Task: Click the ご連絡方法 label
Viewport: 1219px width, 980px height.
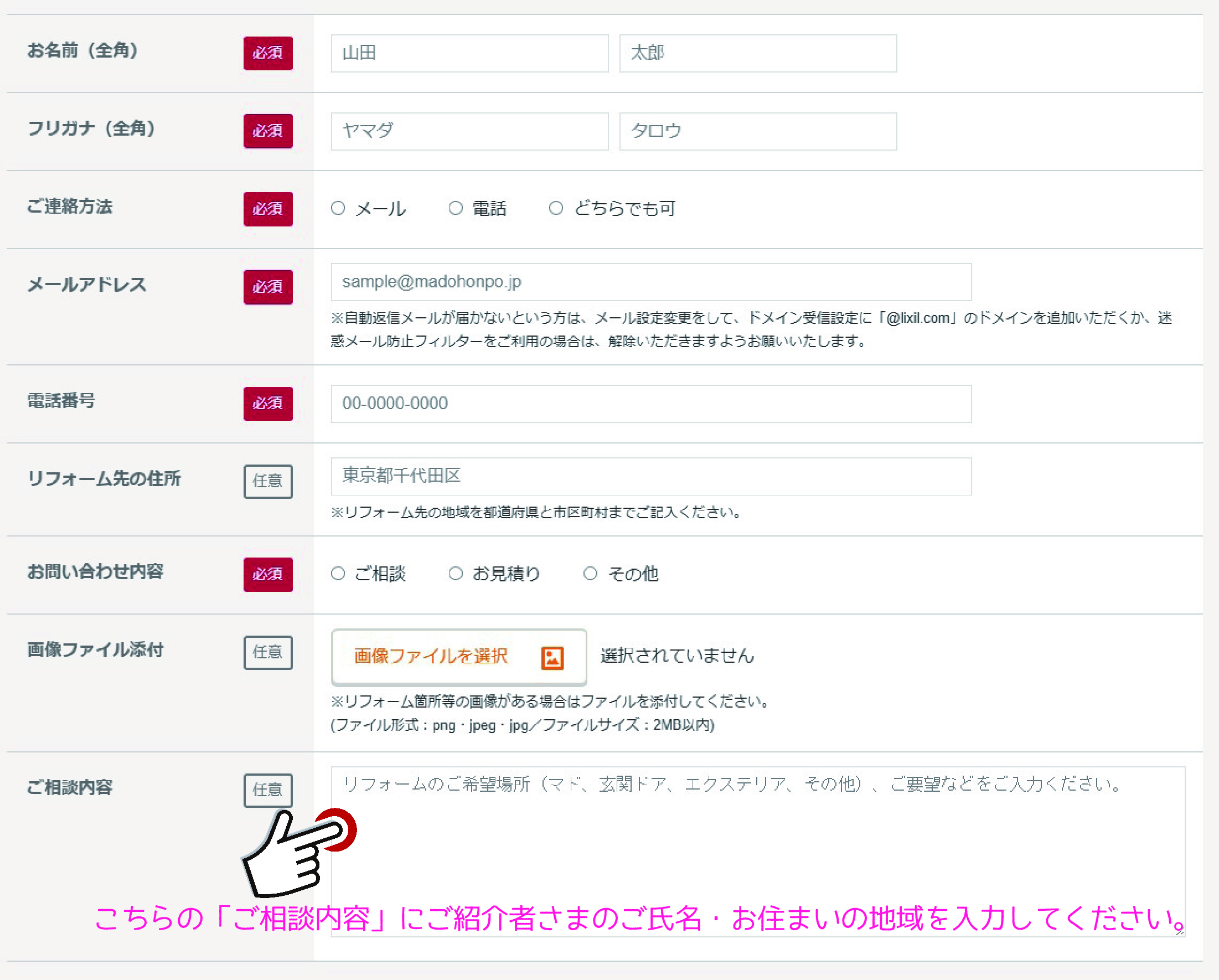Action: (x=70, y=207)
